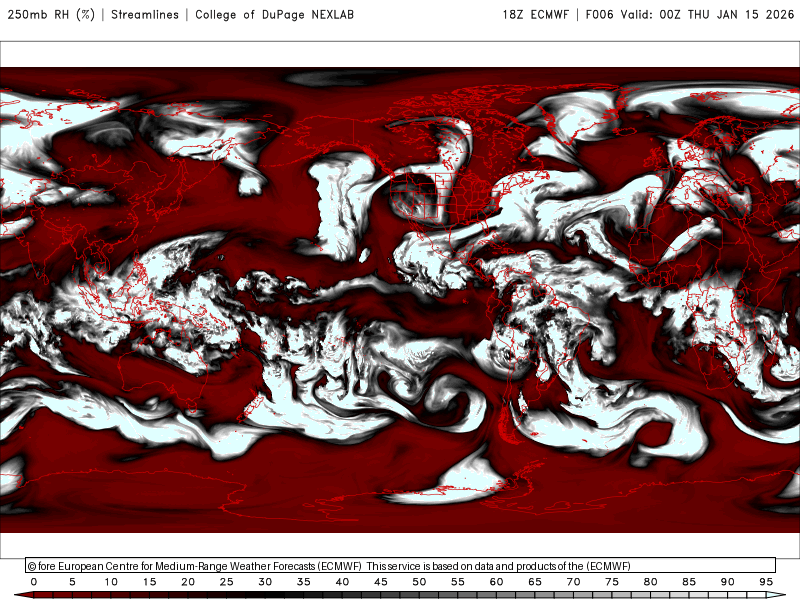
Task: Select the "25" colorbar label
Action: coord(227,582)
